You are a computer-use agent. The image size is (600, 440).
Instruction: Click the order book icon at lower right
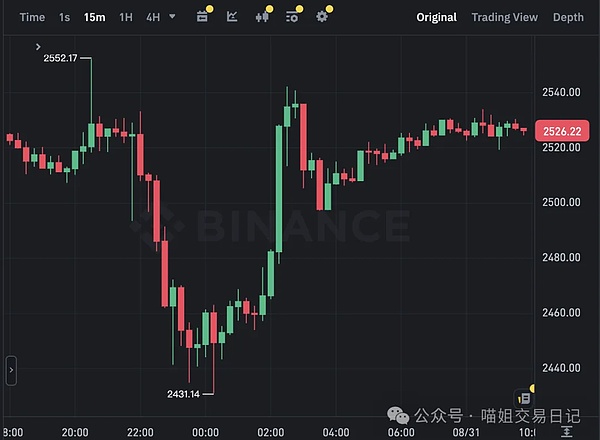pos(524,399)
